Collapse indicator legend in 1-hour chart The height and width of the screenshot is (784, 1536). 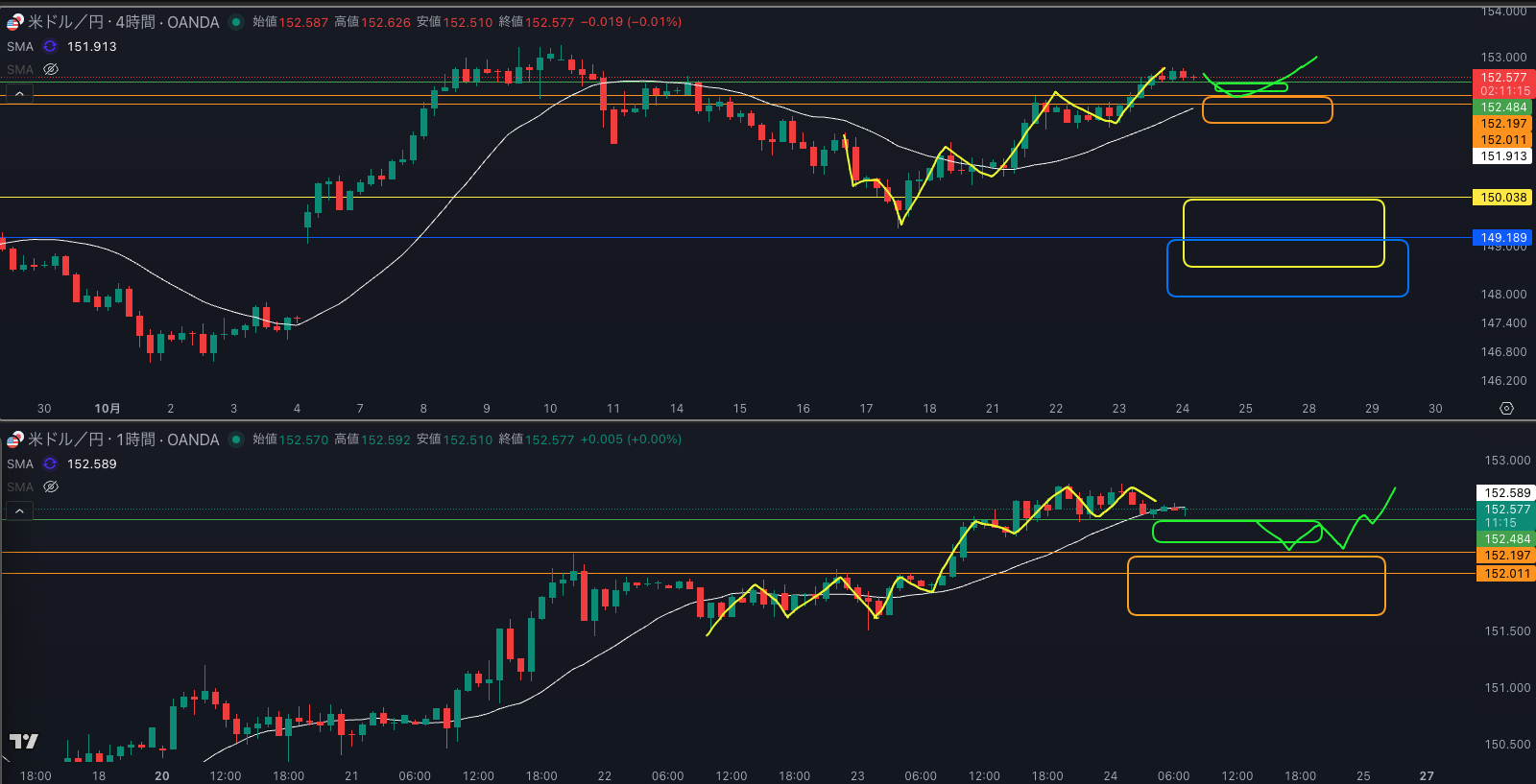pyautogui.click(x=19, y=511)
